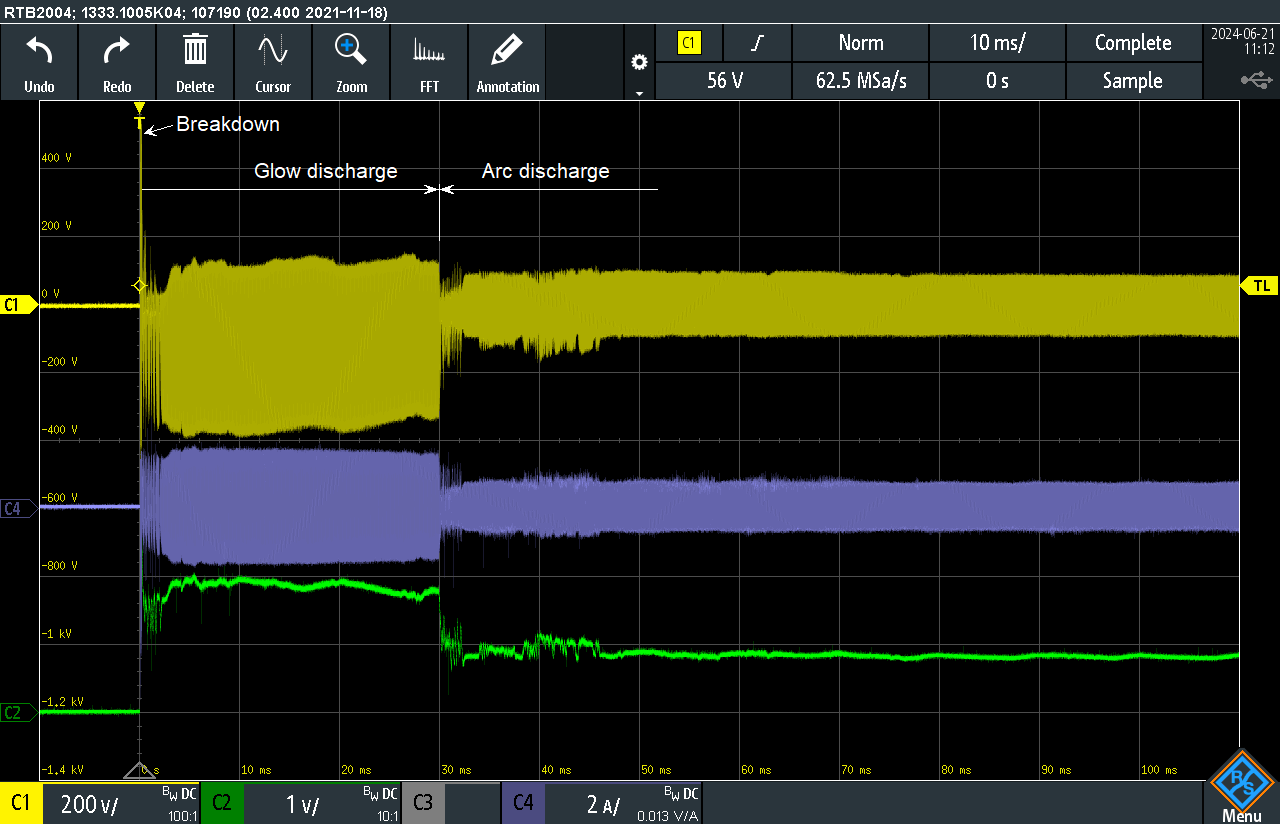Select the Annotation pen tool
The width and height of the screenshot is (1280, 824).
[507, 62]
